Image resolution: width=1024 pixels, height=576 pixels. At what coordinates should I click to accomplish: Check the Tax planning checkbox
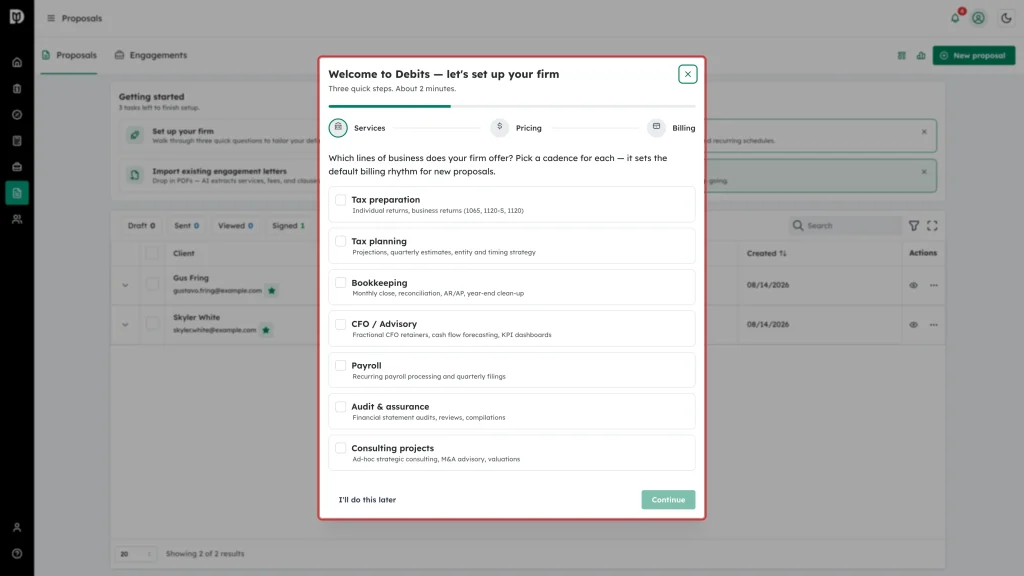pyautogui.click(x=340, y=241)
